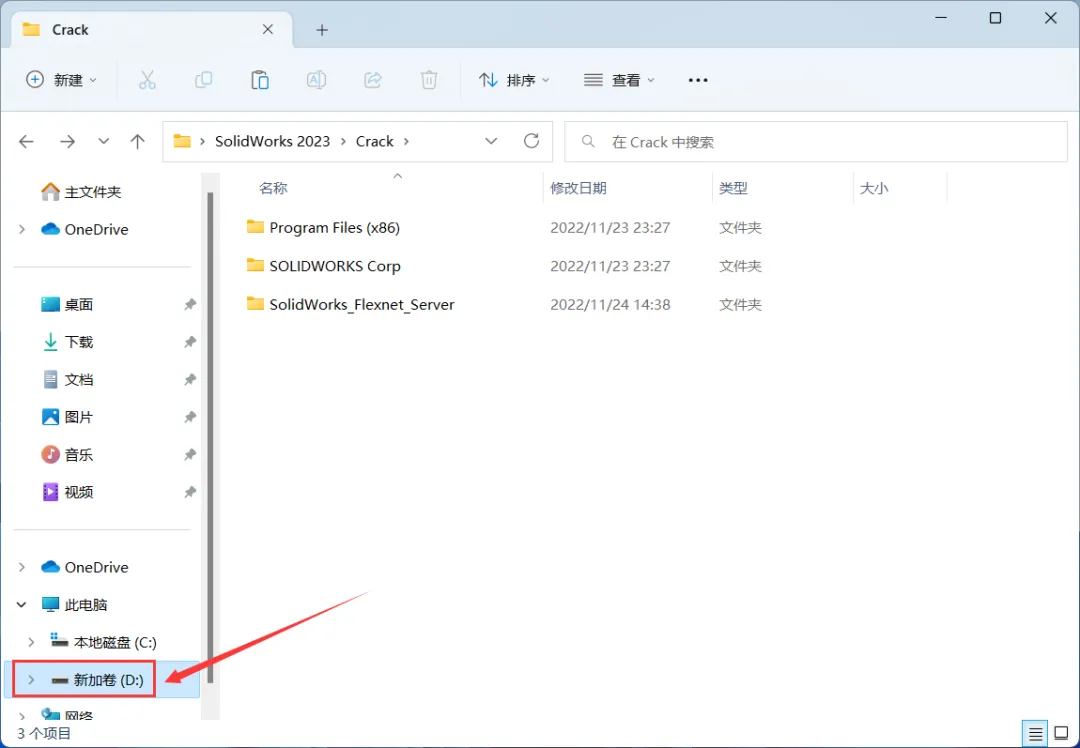Viewport: 1080px width, 748px height.
Task: Unpin Videos via its pin icon
Action: pyautogui.click(x=190, y=492)
